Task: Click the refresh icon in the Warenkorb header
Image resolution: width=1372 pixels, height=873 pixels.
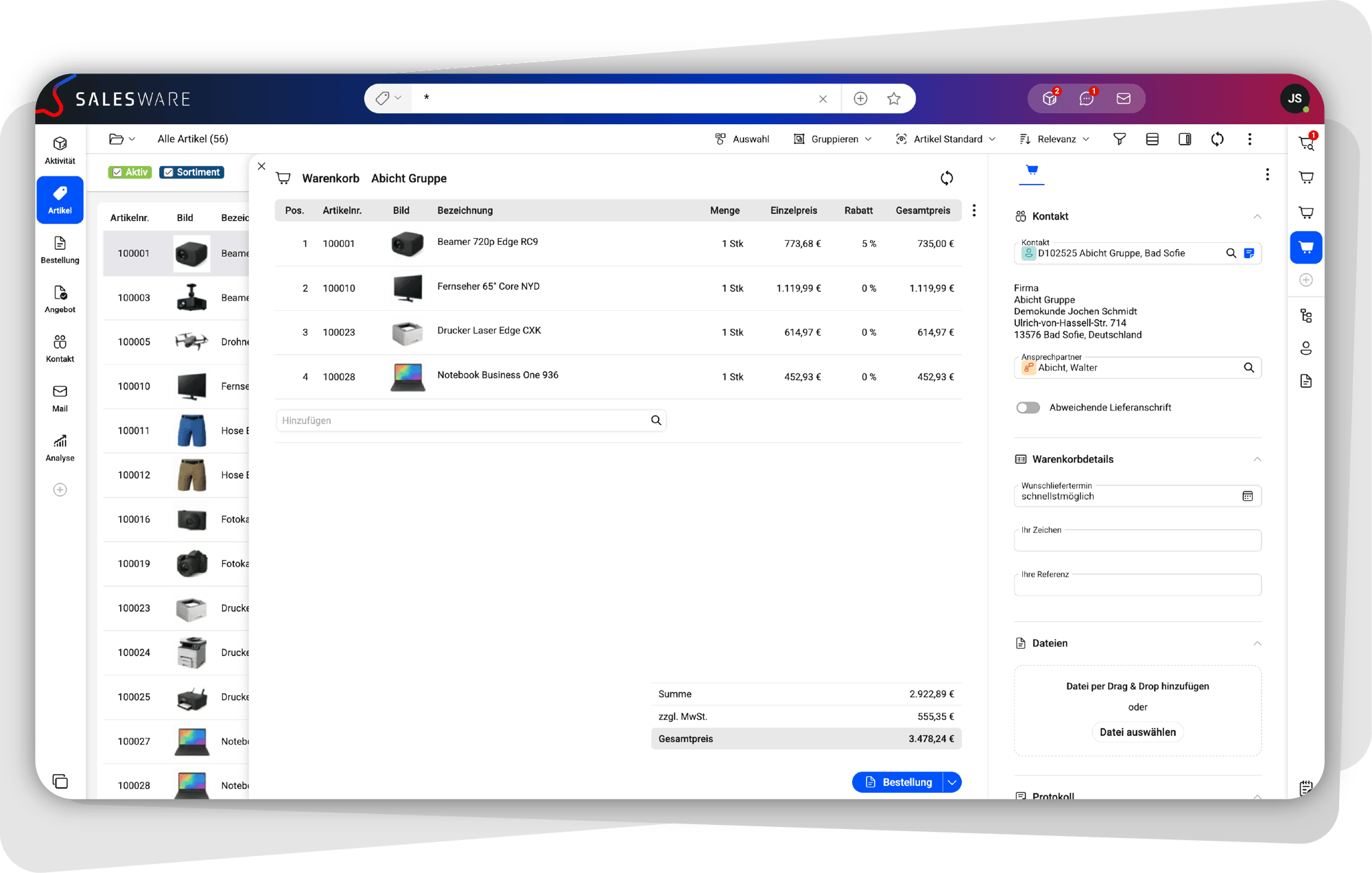Action: (x=946, y=178)
